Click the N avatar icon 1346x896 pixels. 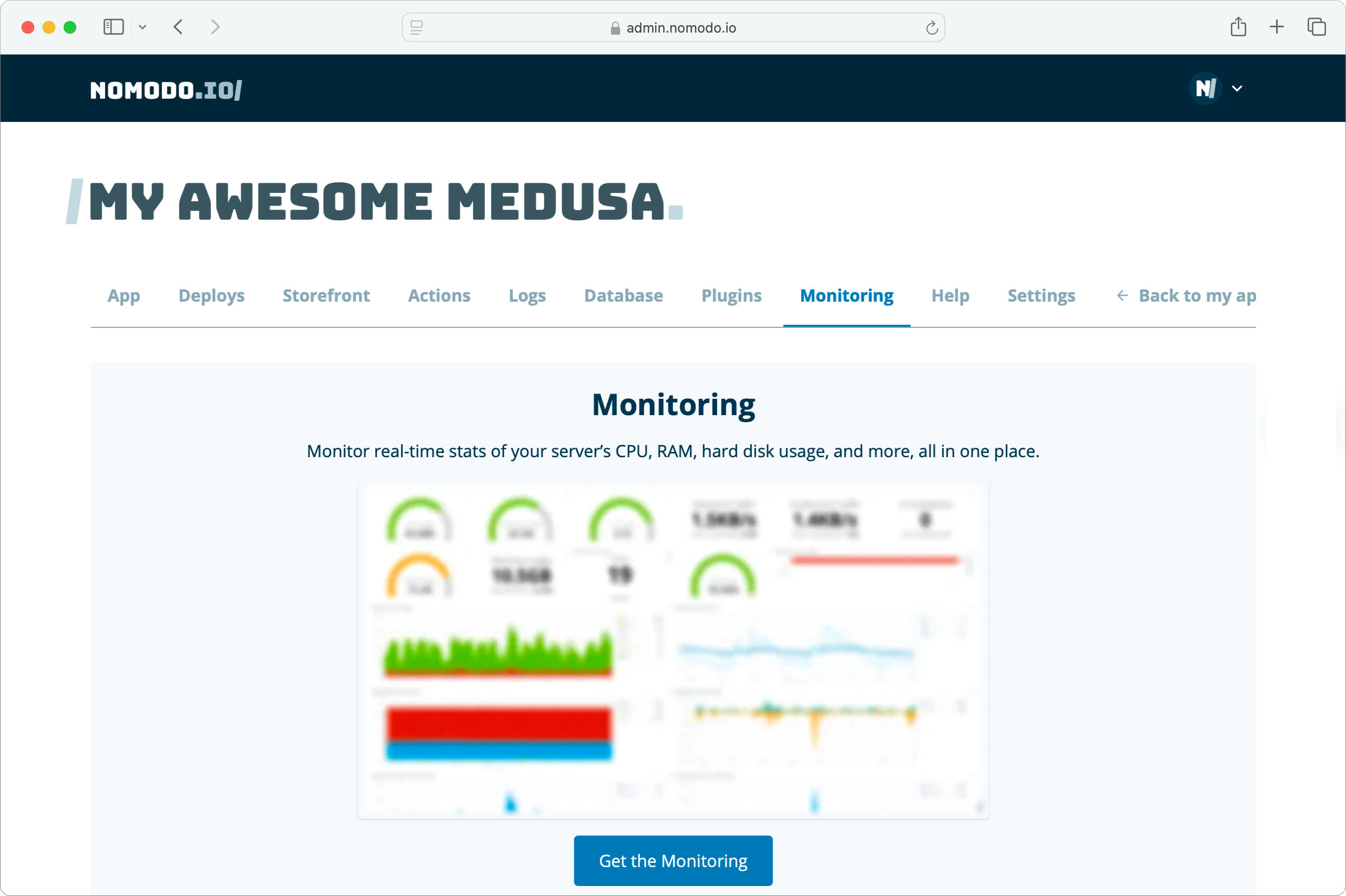(1205, 88)
